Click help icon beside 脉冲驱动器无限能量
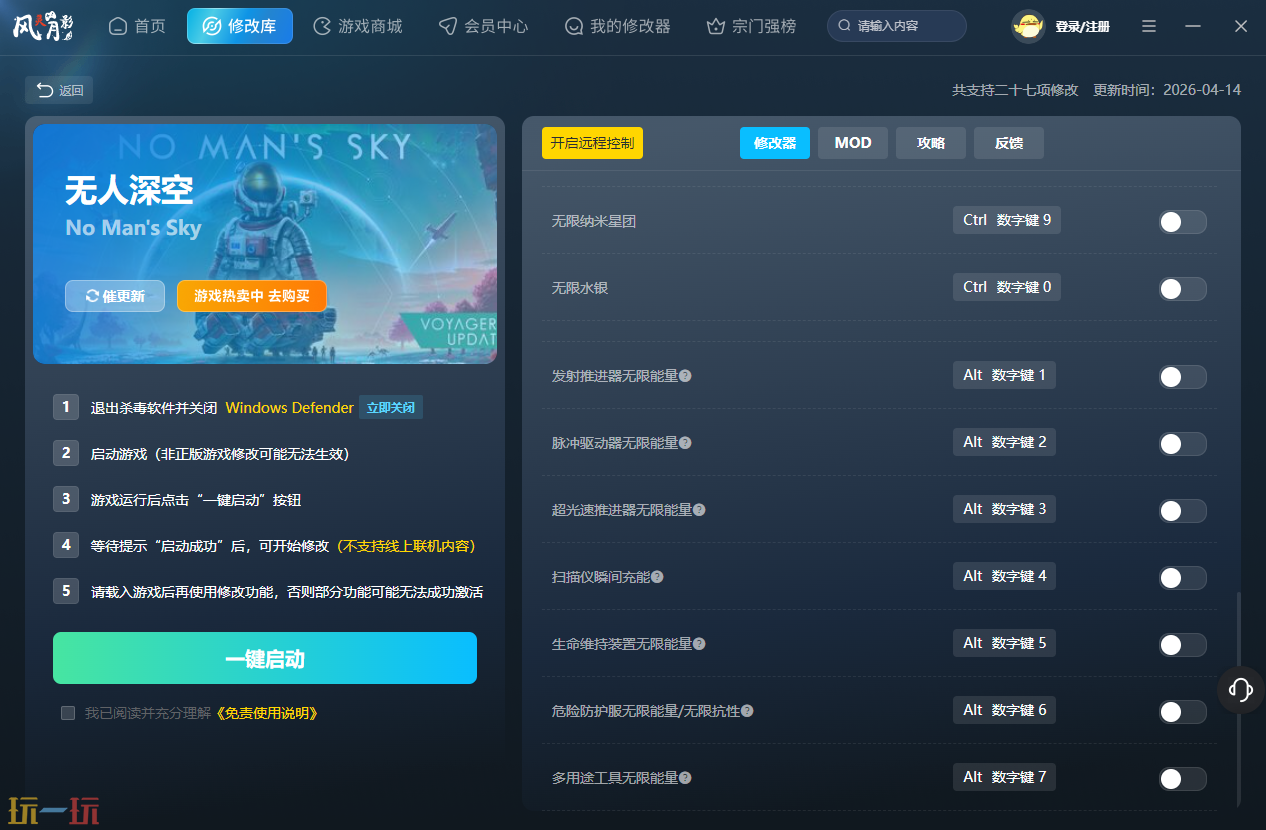This screenshot has width=1266, height=830. pos(685,443)
